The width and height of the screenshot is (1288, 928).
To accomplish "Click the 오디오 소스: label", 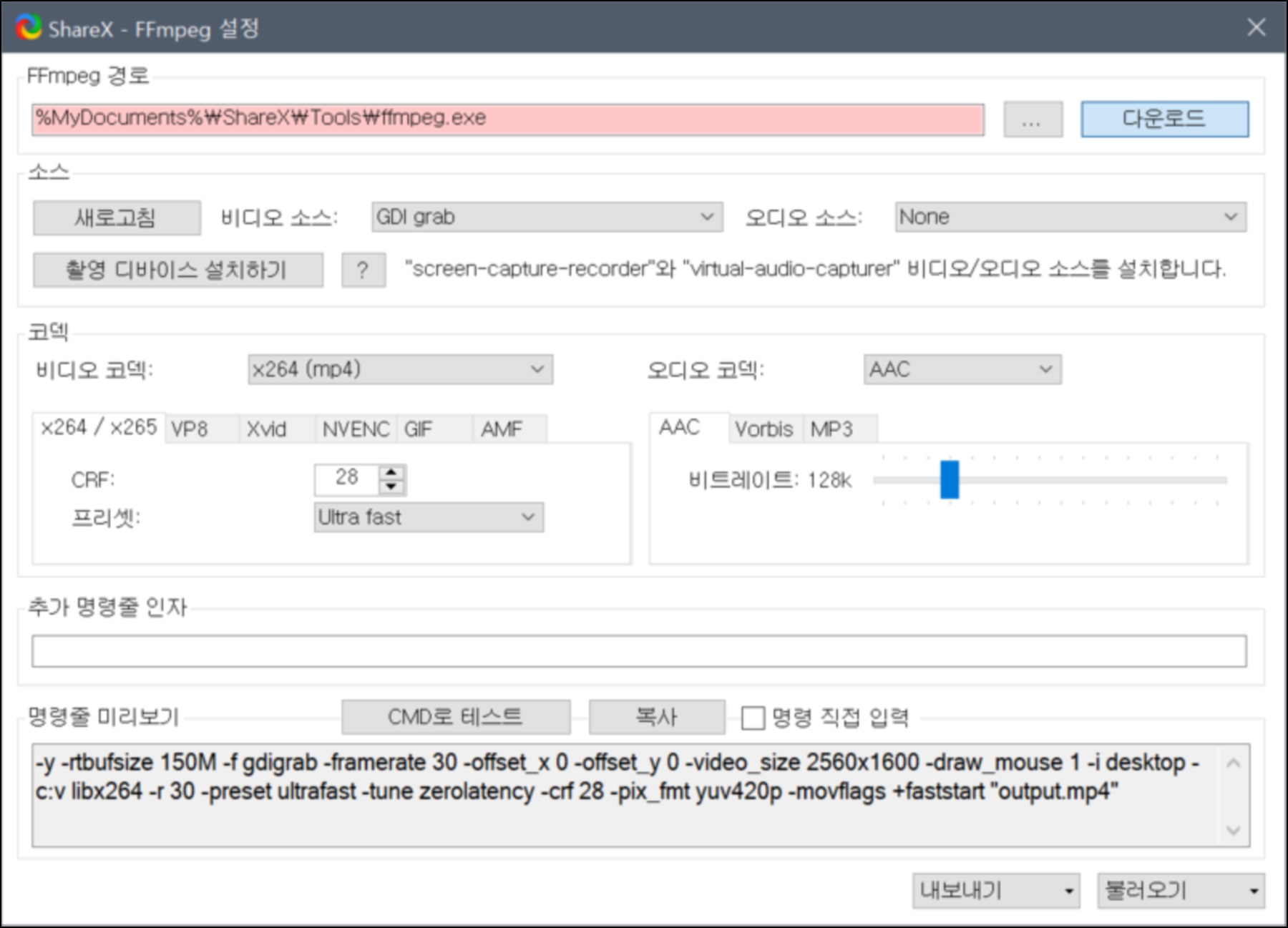I will (x=804, y=218).
